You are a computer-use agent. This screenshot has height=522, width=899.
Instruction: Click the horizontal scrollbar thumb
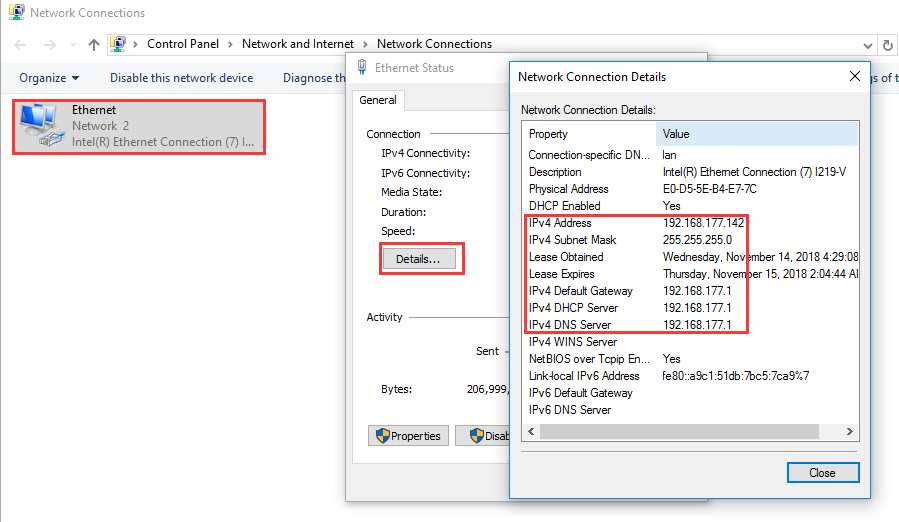pyautogui.click(x=679, y=431)
